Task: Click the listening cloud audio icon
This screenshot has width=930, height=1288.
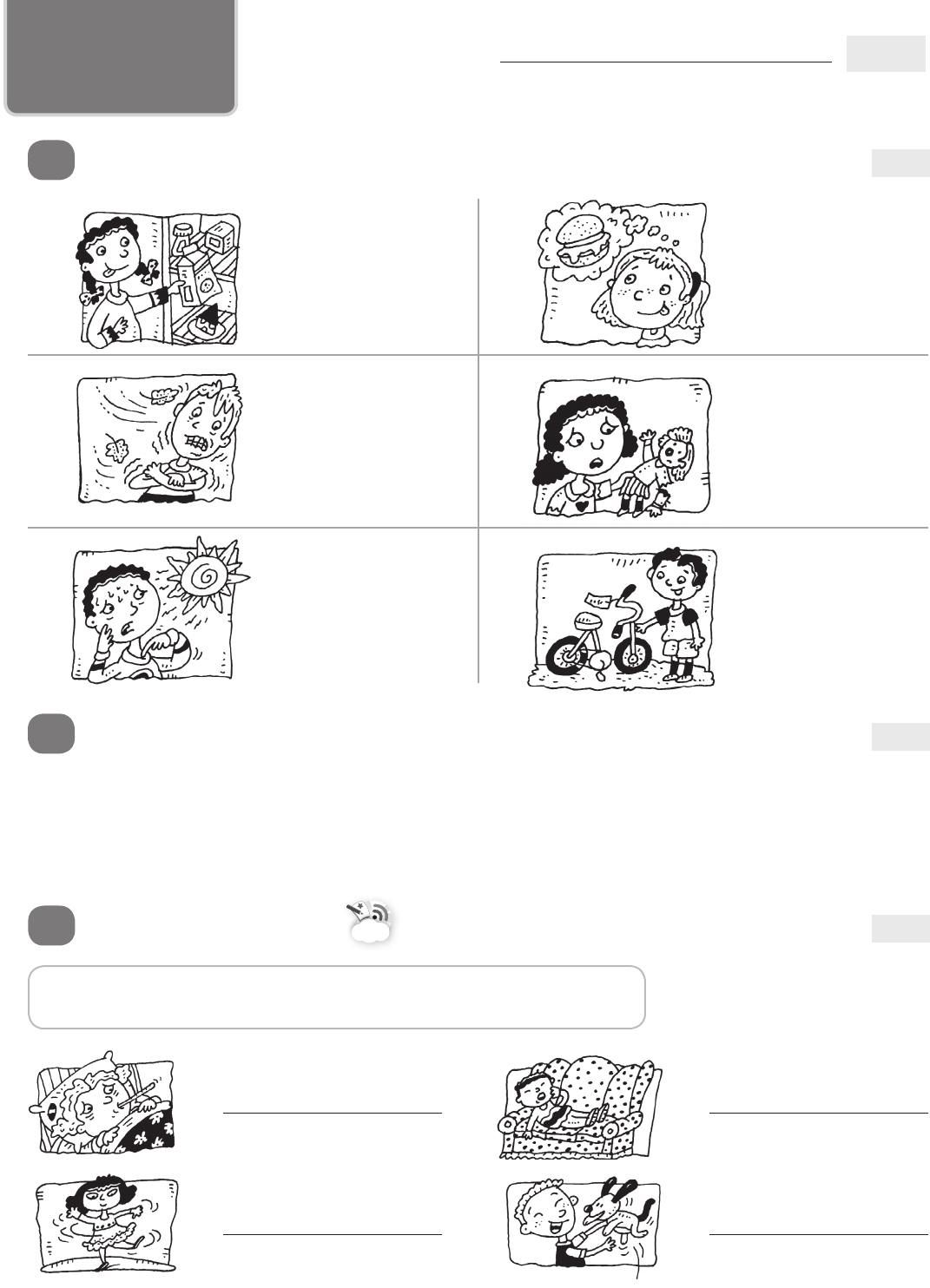Action: point(372,923)
